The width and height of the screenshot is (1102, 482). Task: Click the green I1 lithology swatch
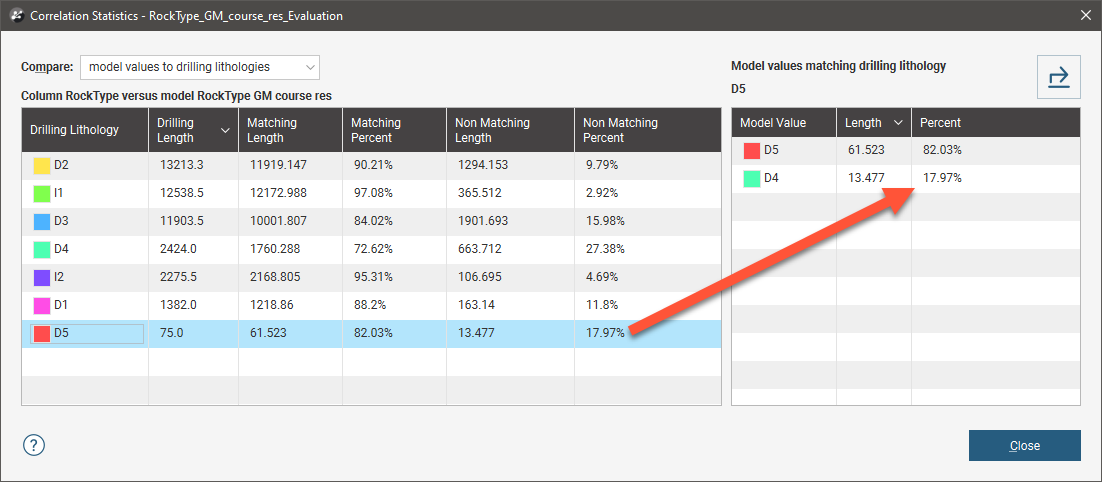tap(41, 193)
